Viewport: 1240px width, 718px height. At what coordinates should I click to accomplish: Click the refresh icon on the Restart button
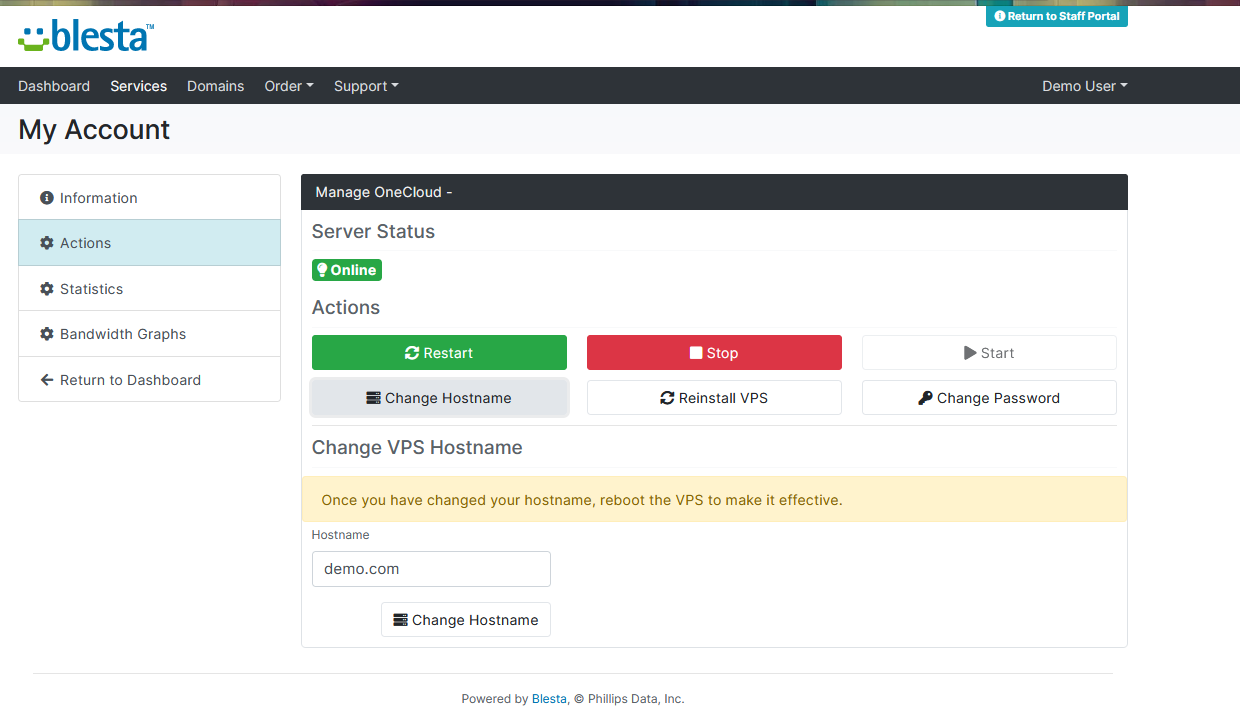tap(412, 353)
